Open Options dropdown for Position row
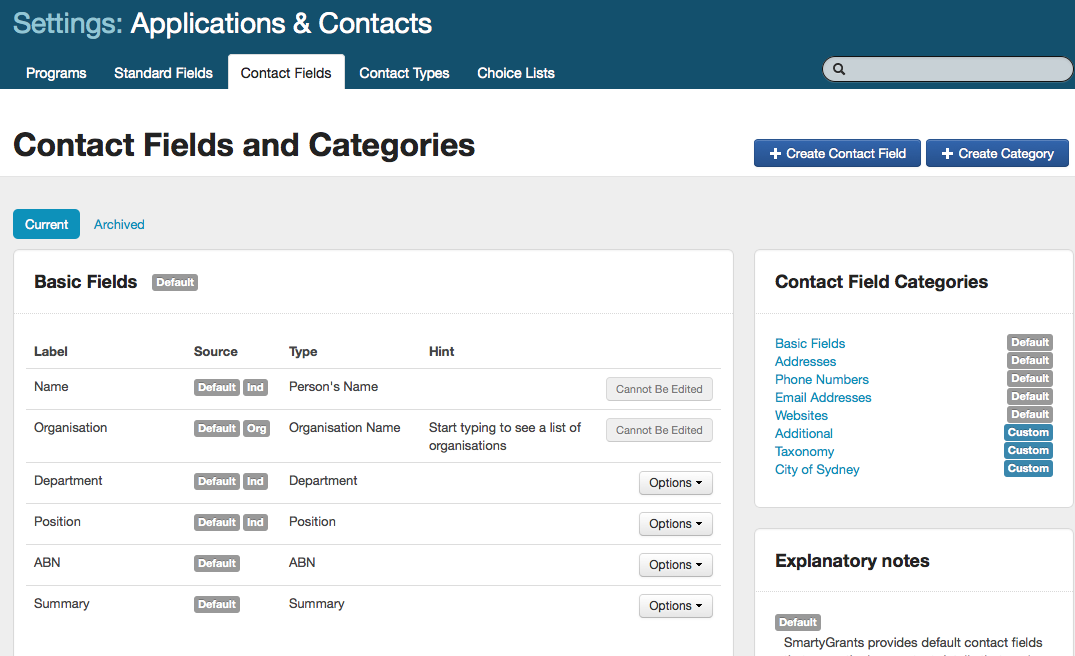Image resolution: width=1075 pixels, height=656 pixels. coord(675,524)
